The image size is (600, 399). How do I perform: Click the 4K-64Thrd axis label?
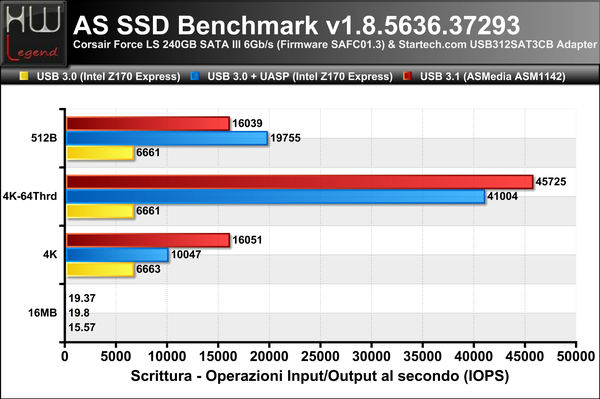tap(30, 196)
